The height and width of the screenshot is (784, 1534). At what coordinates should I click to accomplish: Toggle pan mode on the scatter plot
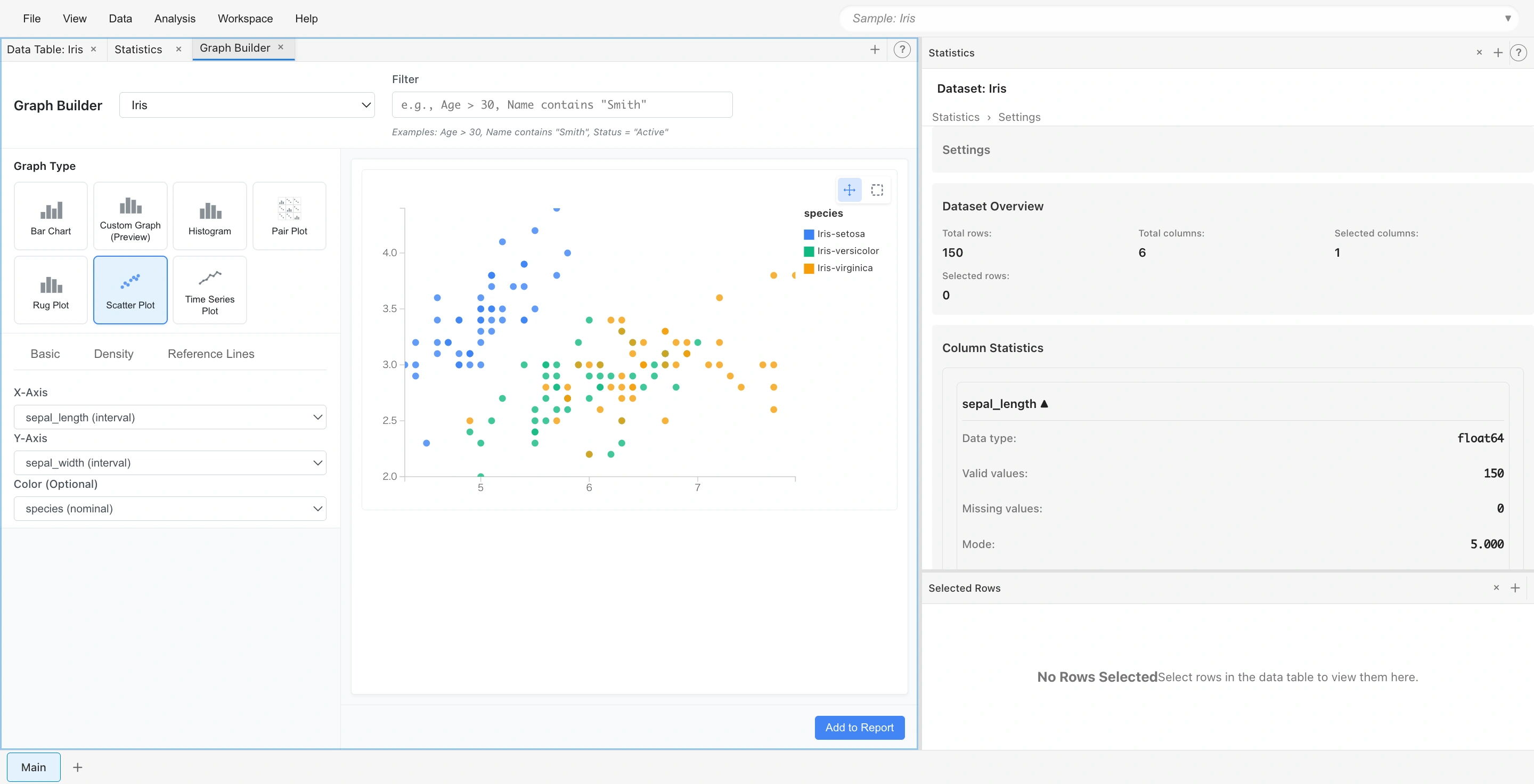point(848,191)
